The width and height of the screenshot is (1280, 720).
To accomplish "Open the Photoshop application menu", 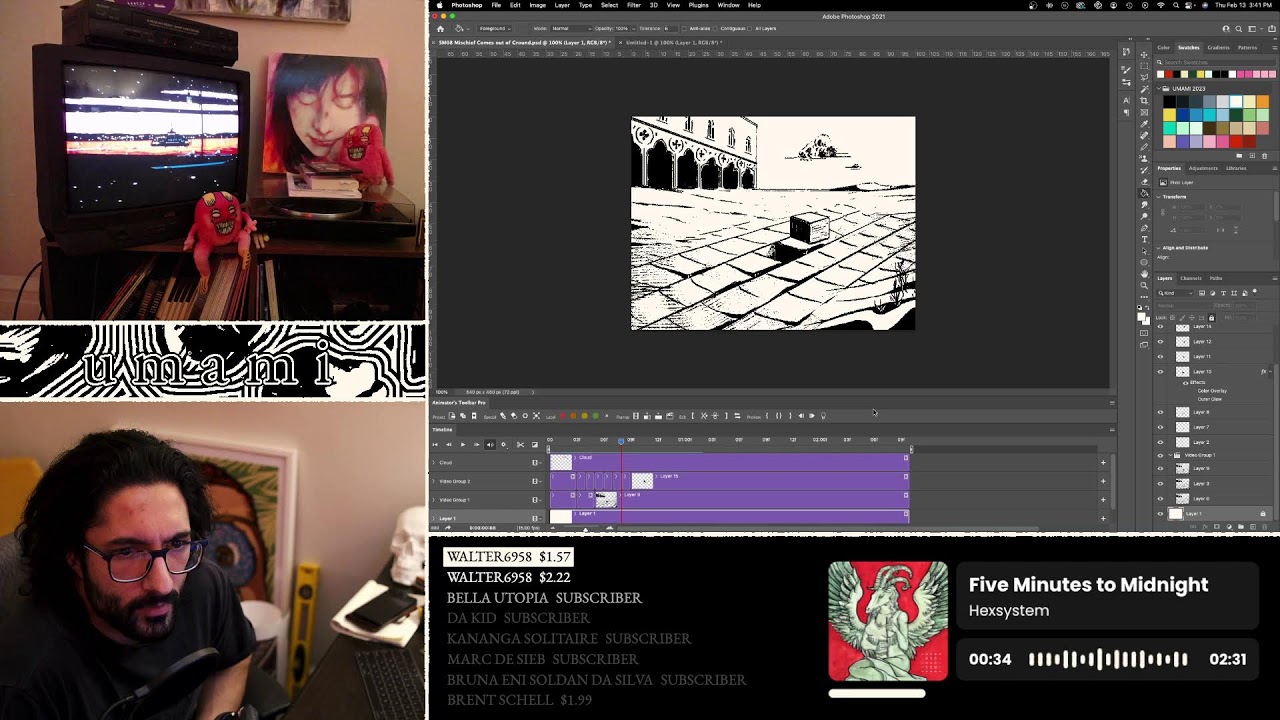I will 466,5.
